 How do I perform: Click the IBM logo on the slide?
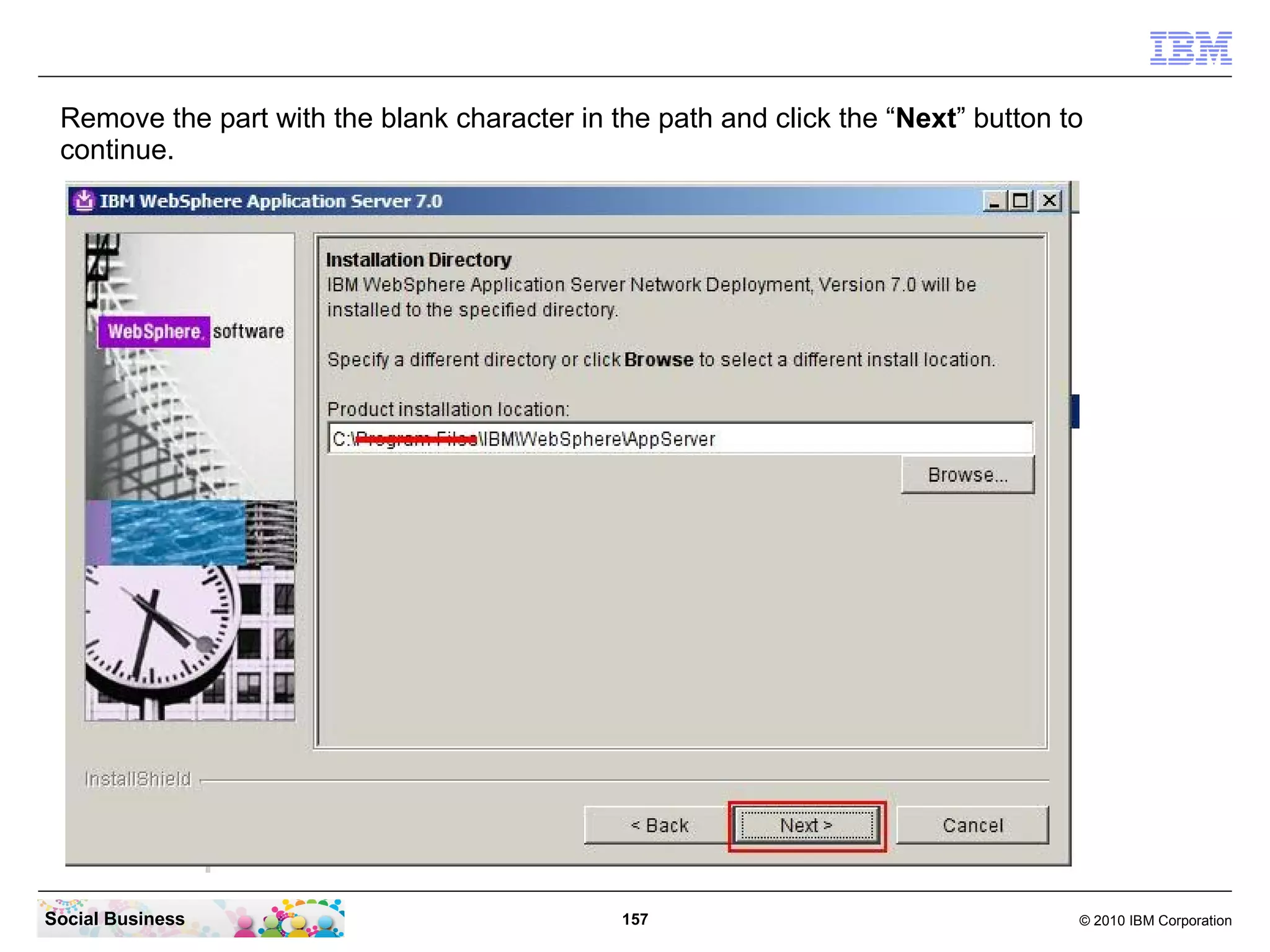coord(1191,48)
